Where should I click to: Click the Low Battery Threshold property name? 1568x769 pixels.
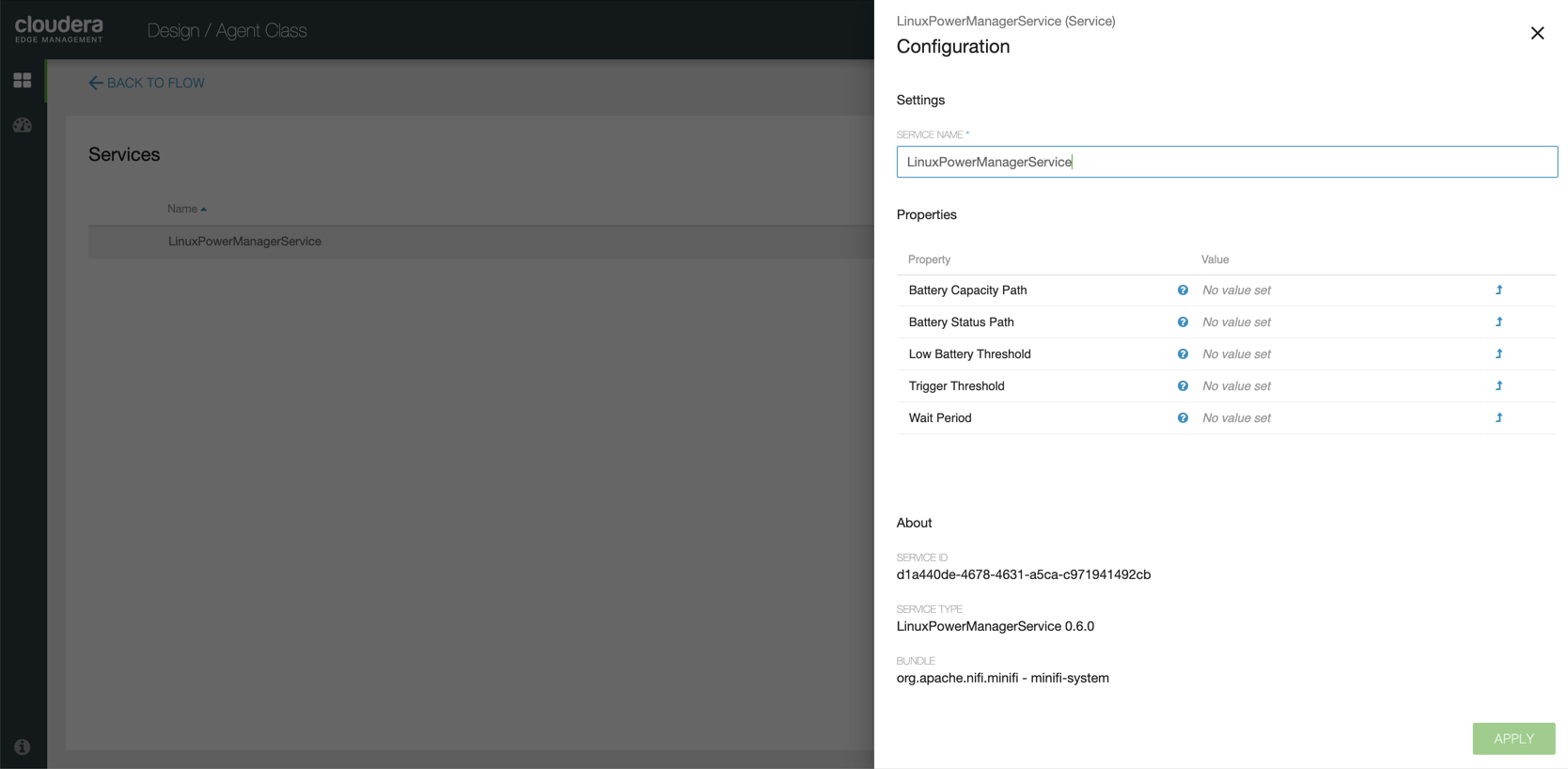coord(969,354)
